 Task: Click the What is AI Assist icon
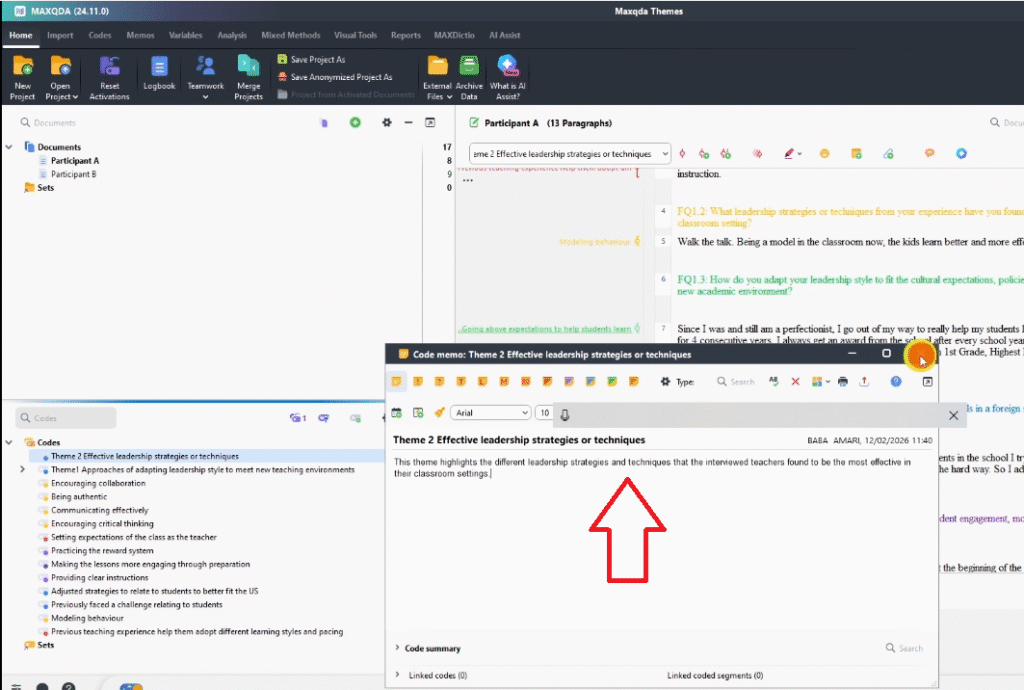point(508,68)
